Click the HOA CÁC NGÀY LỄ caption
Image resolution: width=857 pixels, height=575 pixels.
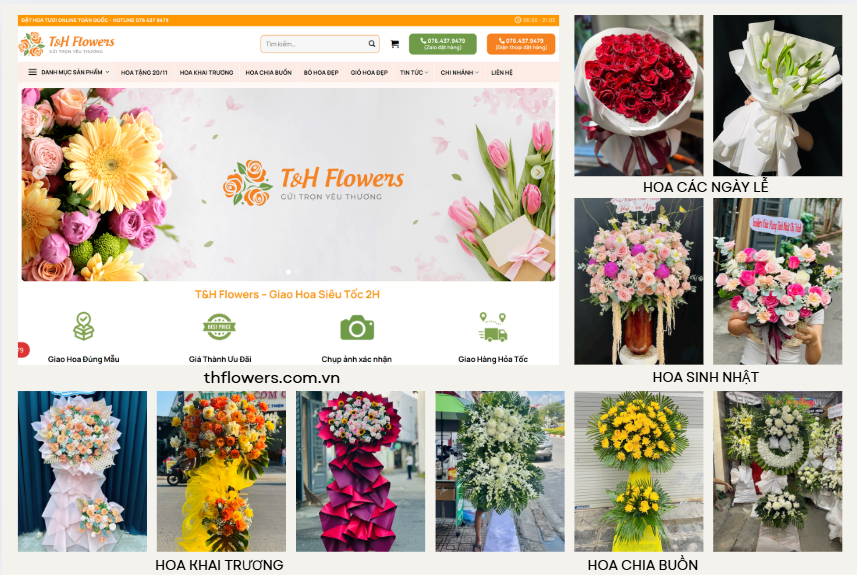[x=706, y=187]
